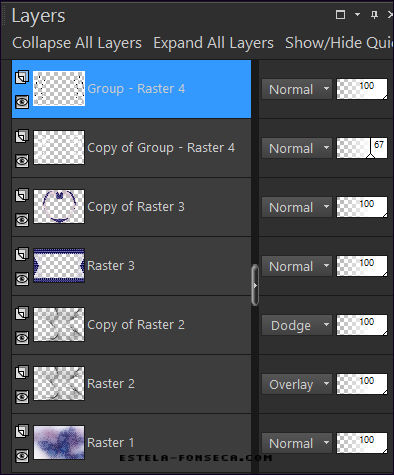Click layer type icon for Raster 1

point(22,431)
